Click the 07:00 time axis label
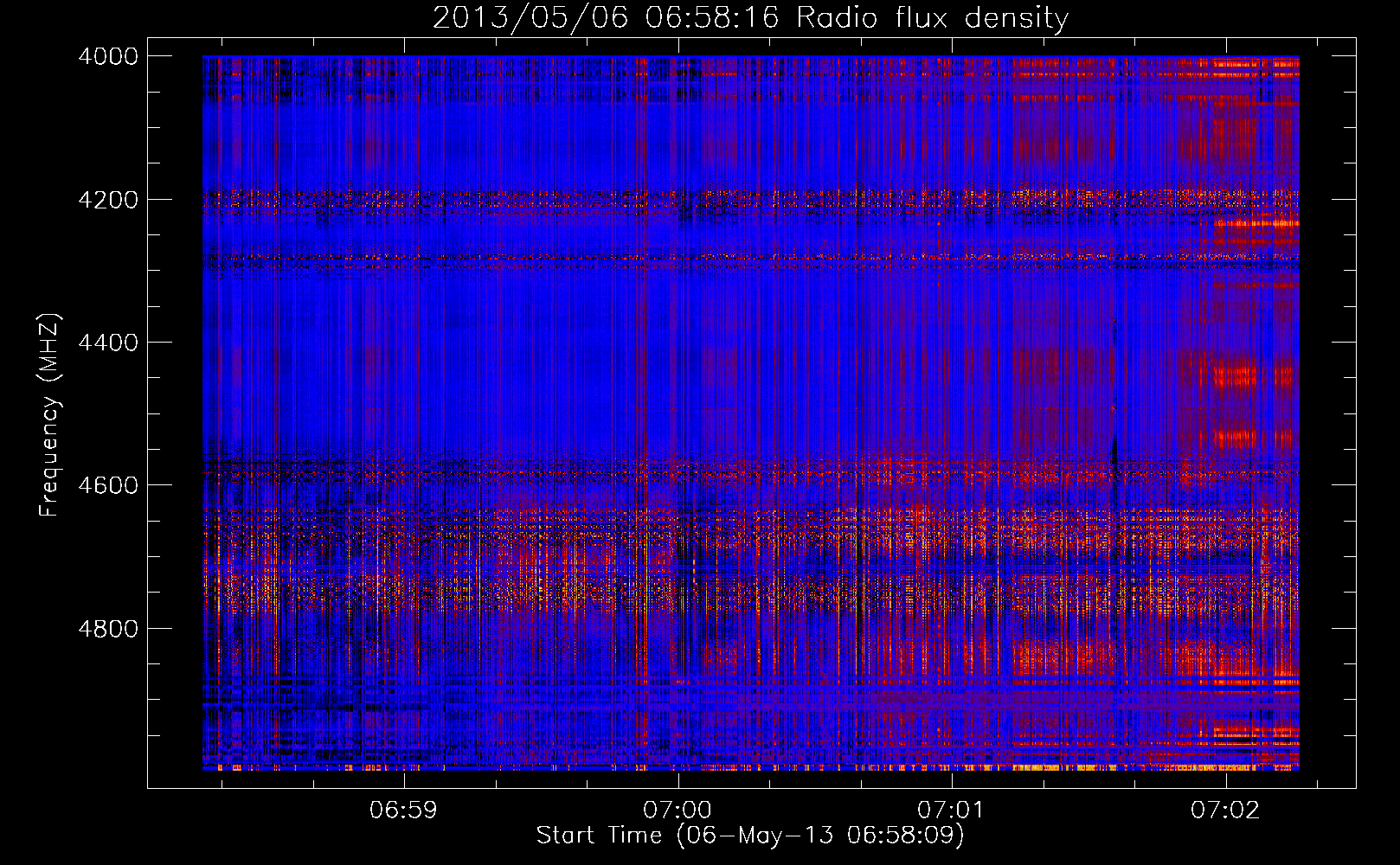1400x865 pixels. pos(678,810)
